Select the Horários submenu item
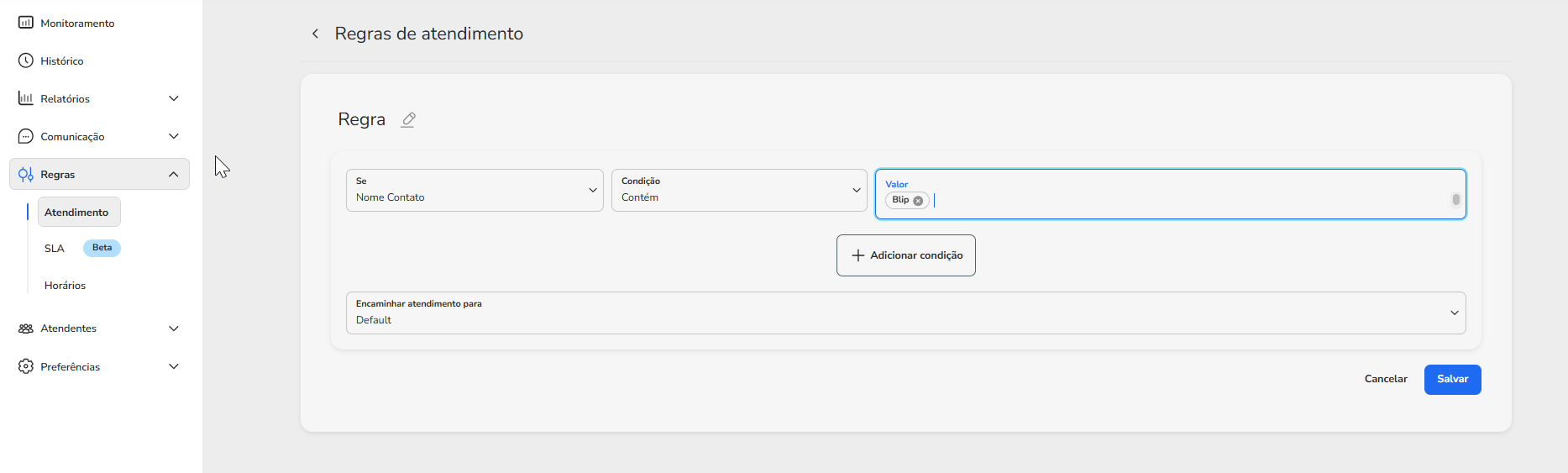Viewport: 1568px width, 473px height. (66, 286)
